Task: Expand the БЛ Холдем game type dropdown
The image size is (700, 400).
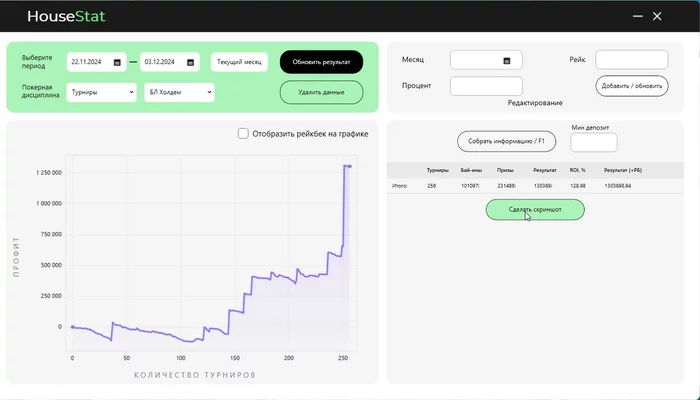Action: point(179,92)
